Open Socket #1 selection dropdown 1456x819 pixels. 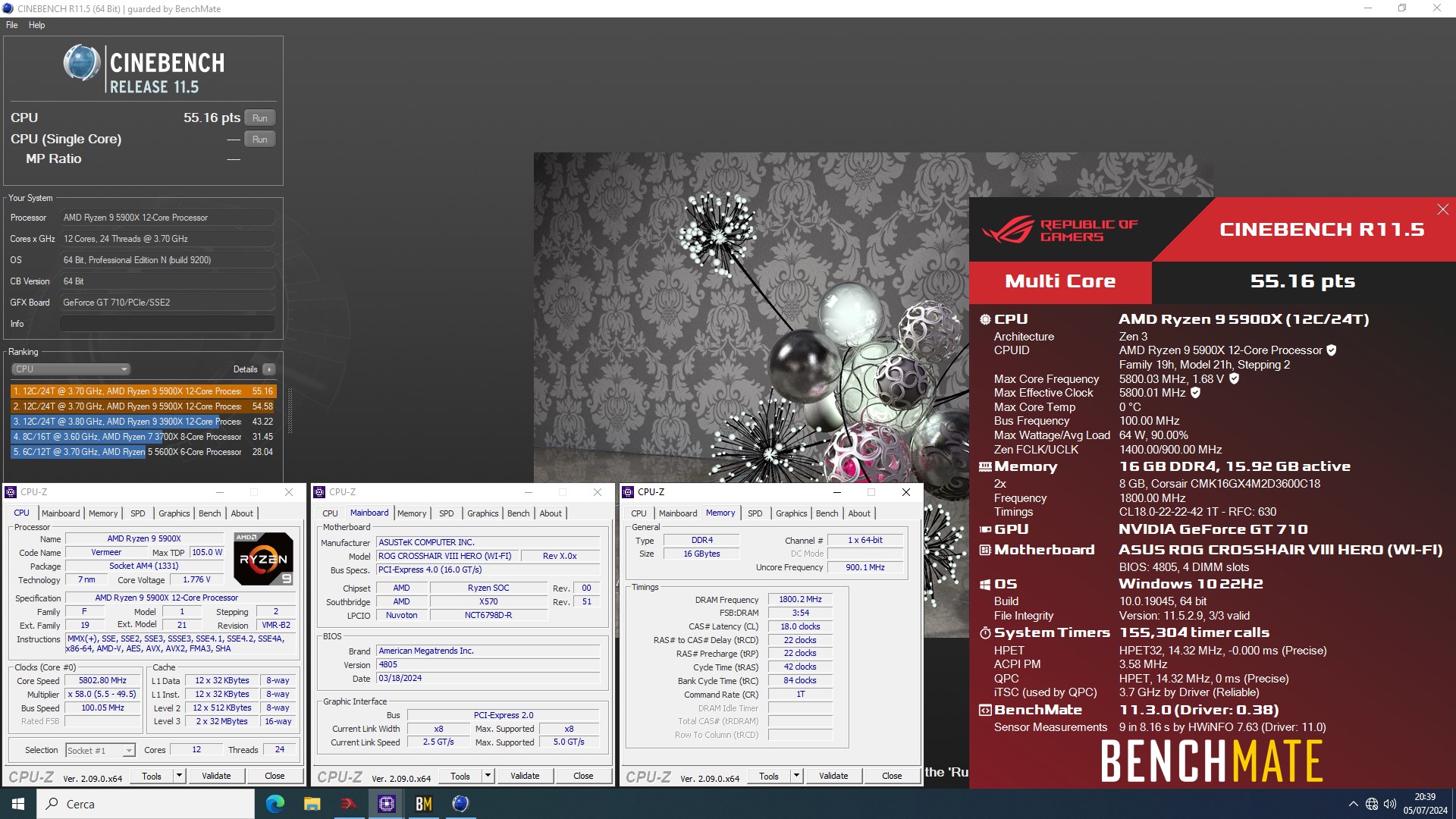[100, 750]
